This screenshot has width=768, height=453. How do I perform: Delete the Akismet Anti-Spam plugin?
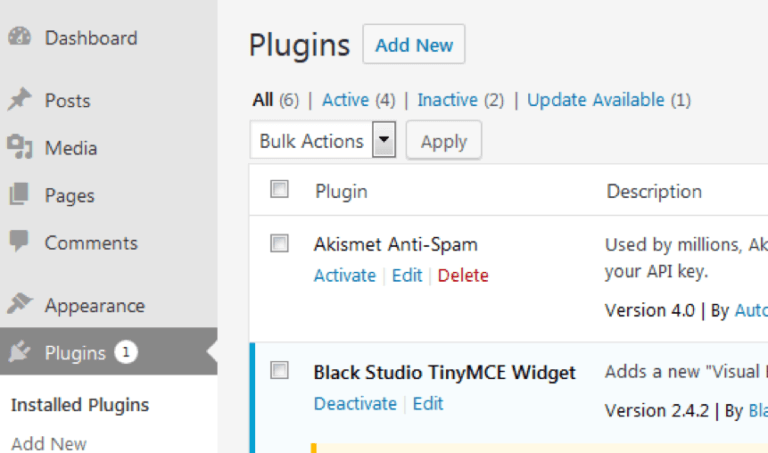[x=463, y=275]
